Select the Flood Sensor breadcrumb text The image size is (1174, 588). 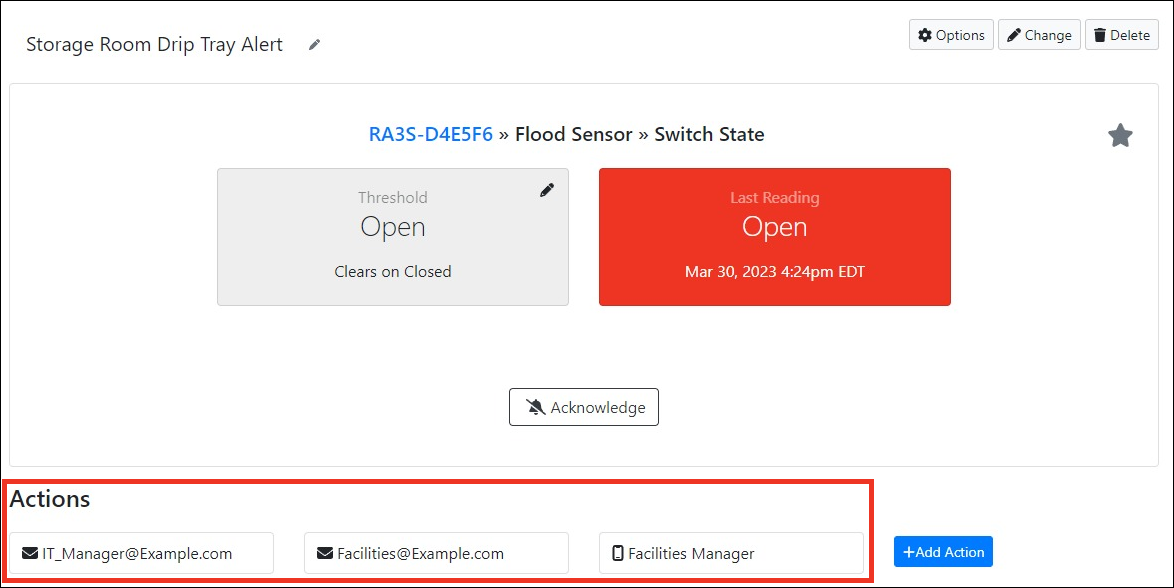[574, 134]
